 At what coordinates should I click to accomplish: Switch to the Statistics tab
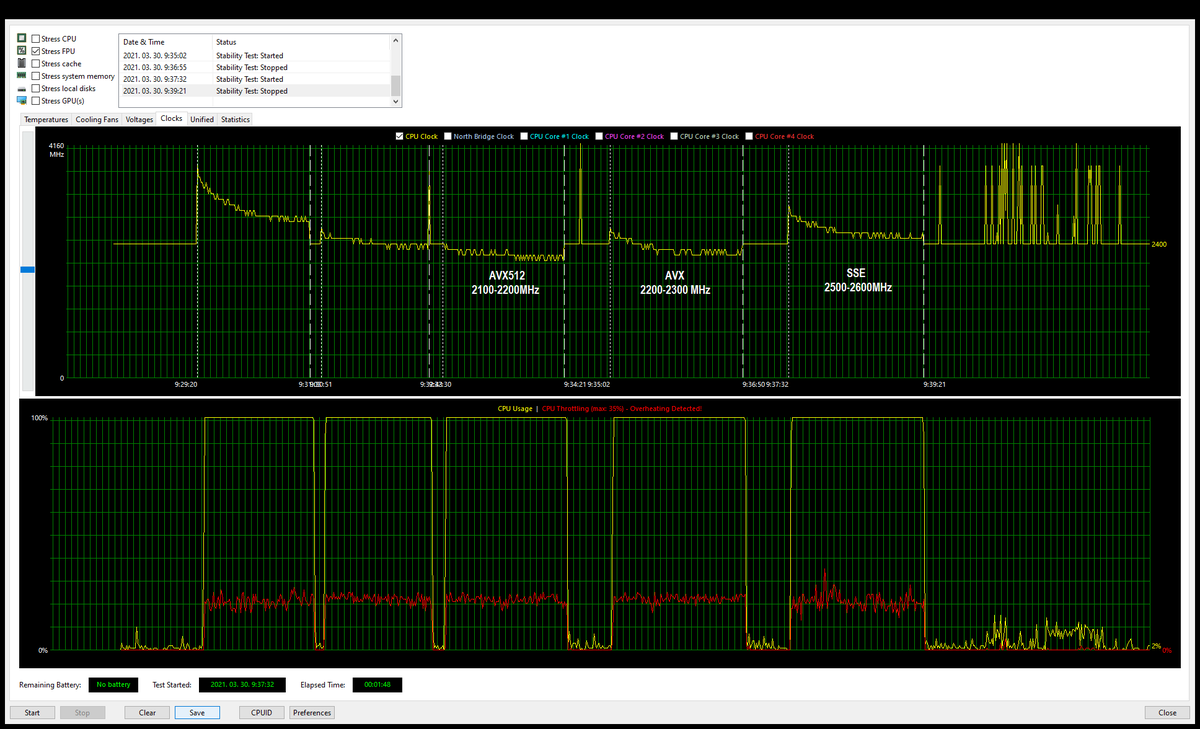(x=235, y=119)
